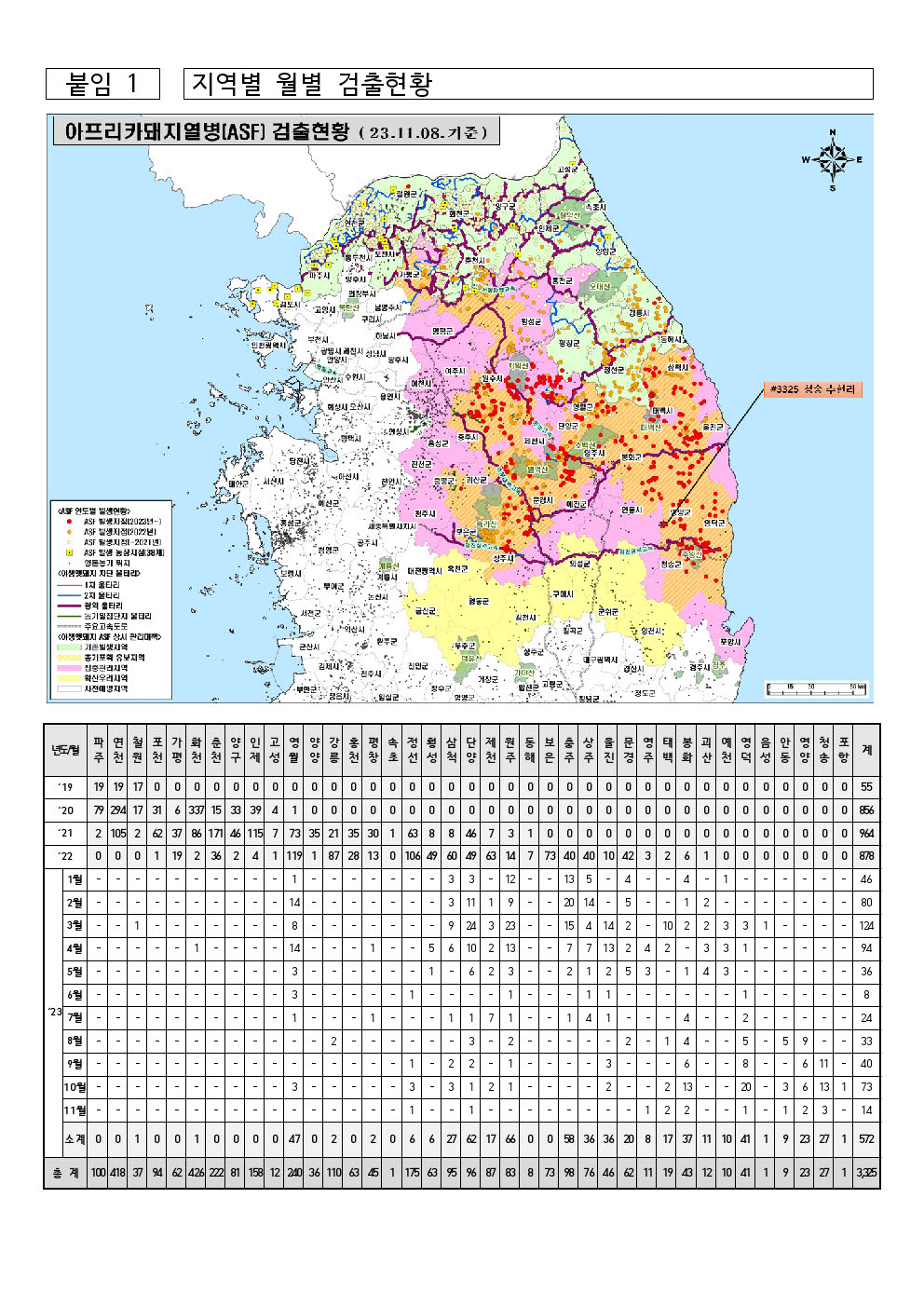Click the compass rose on the map

point(832,160)
